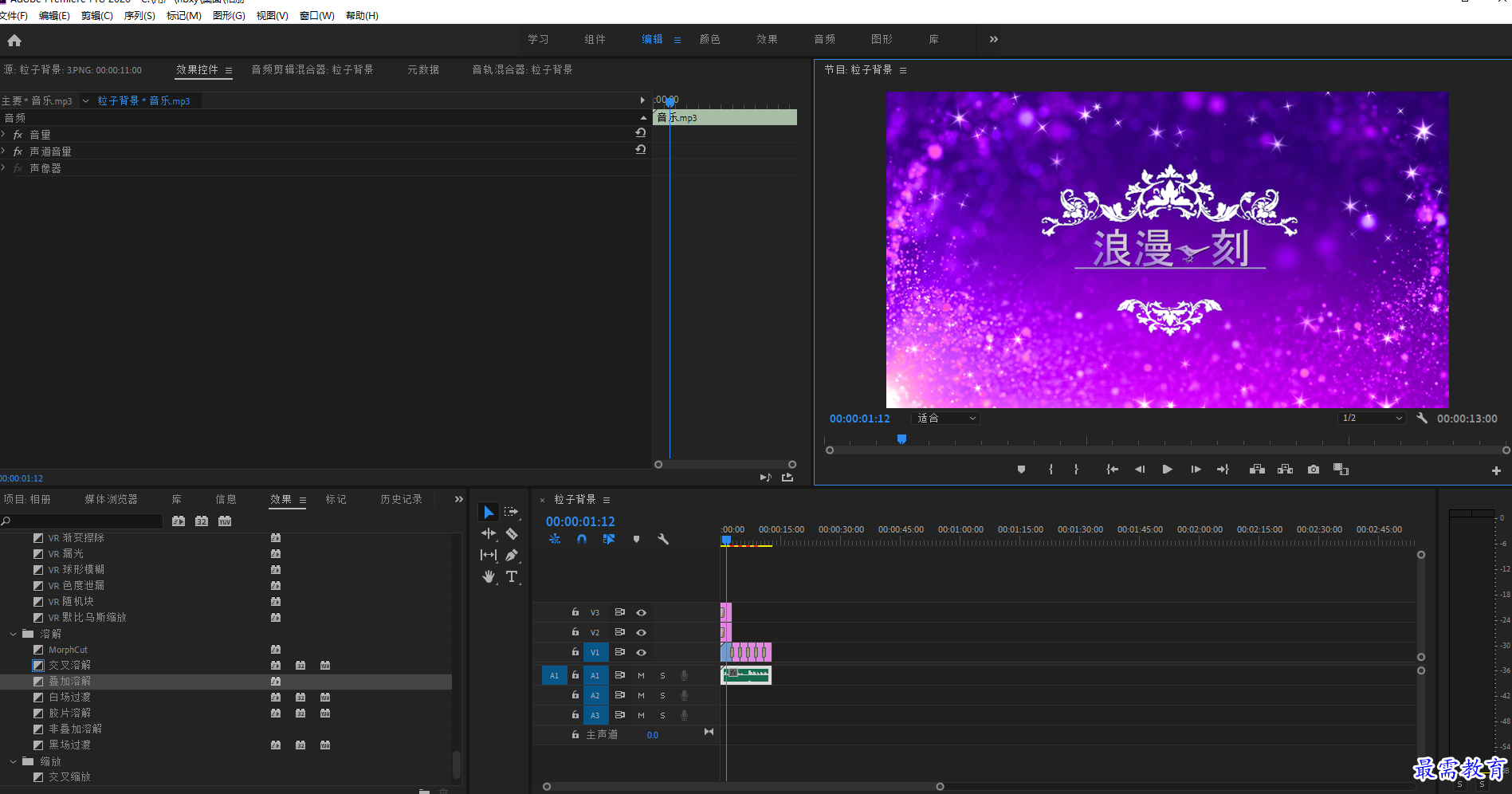
Task: Toggle V2 track output eye
Action: pyautogui.click(x=641, y=632)
